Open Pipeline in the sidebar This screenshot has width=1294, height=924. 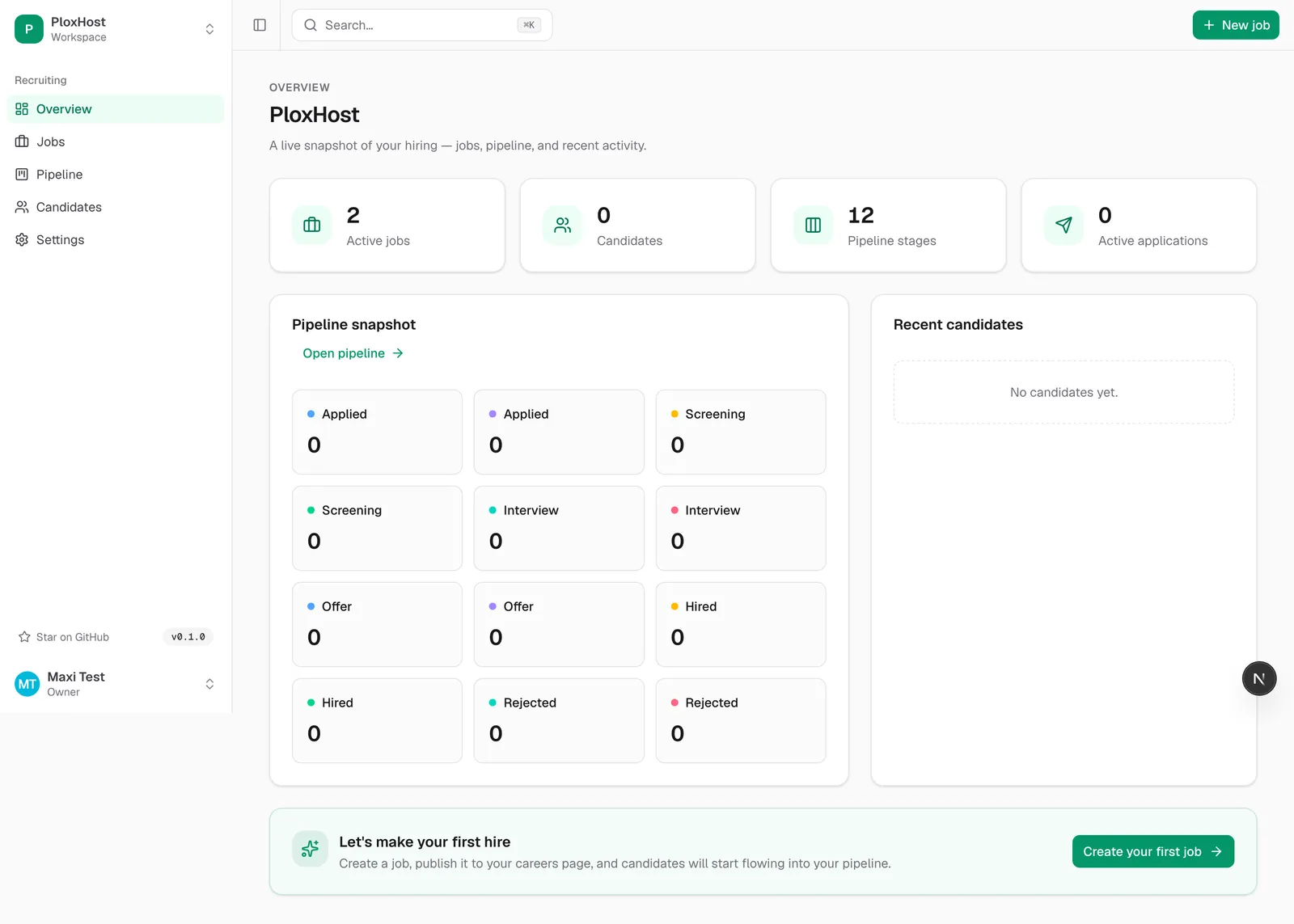(116, 175)
